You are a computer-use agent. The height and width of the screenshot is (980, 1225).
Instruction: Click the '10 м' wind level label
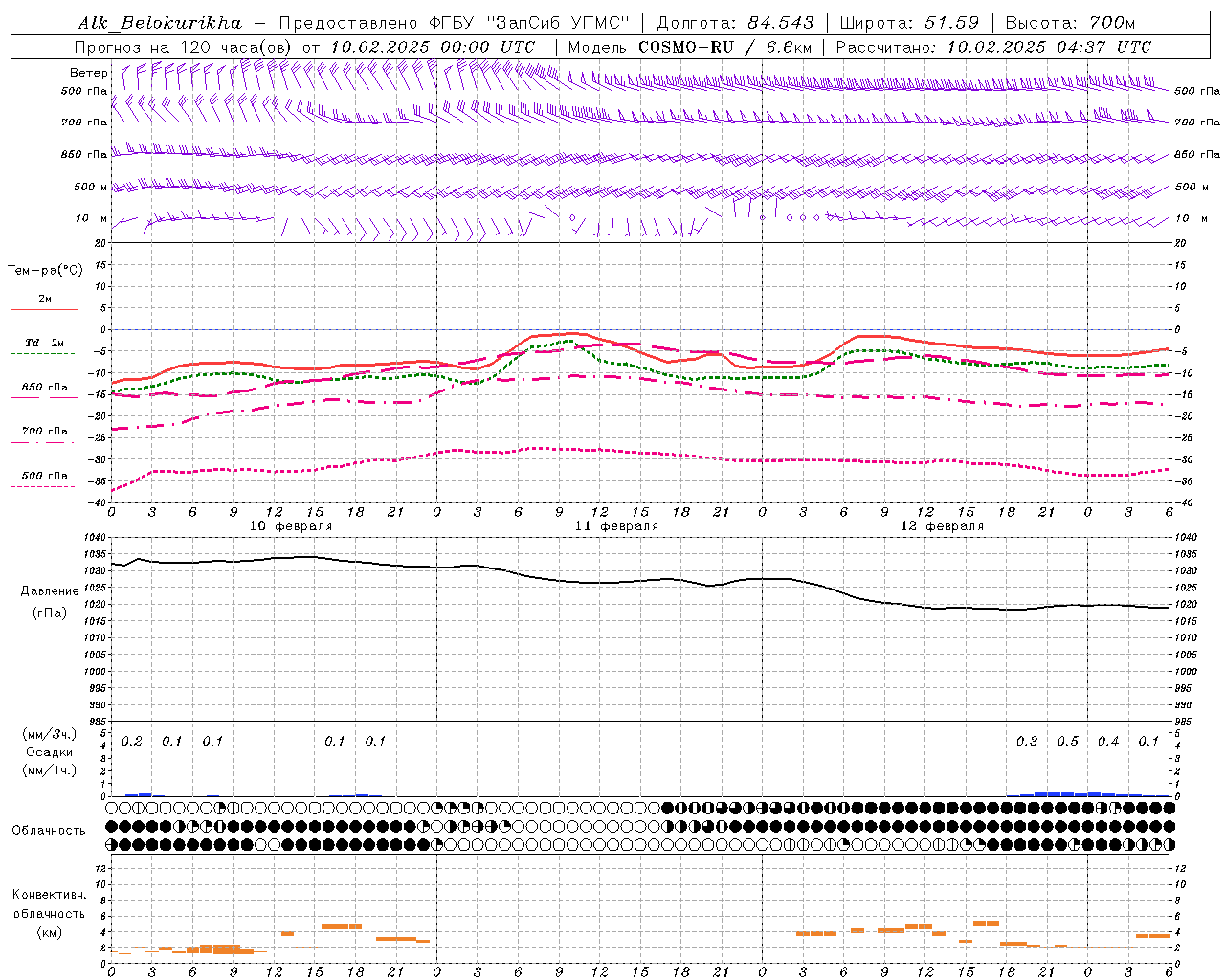tap(92, 219)
